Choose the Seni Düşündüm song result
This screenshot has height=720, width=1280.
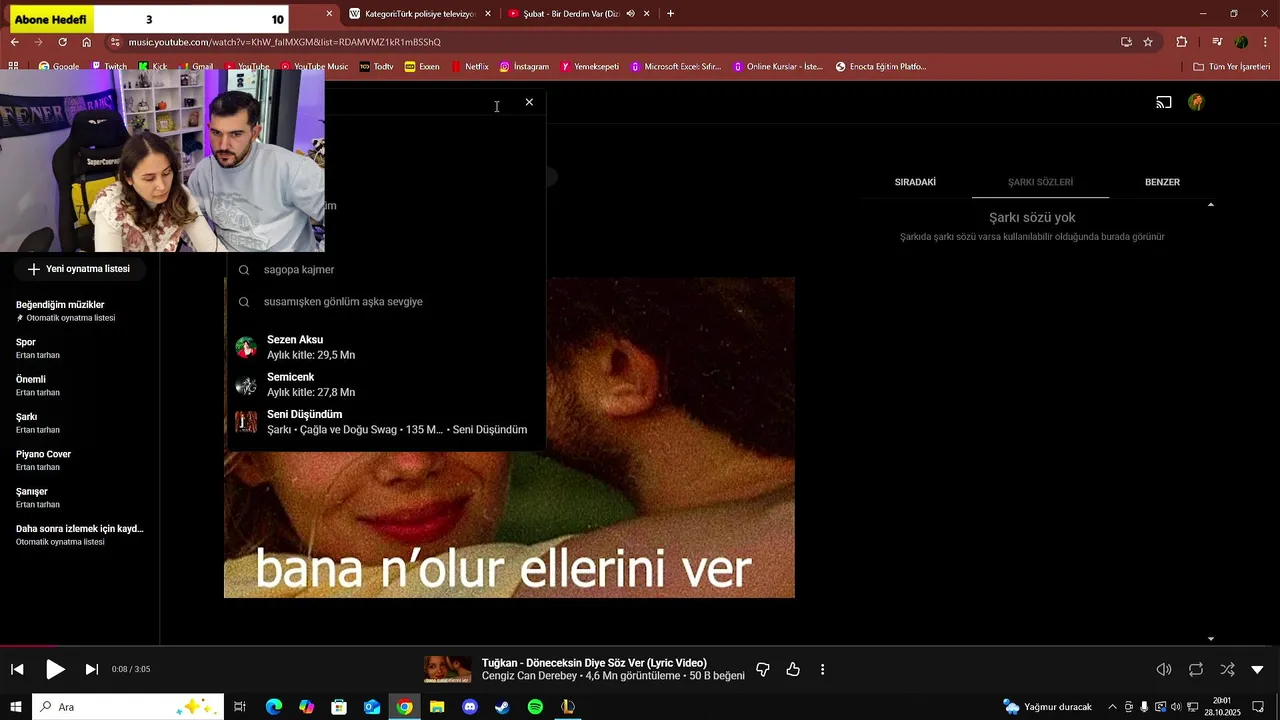(x=386, y=422)
